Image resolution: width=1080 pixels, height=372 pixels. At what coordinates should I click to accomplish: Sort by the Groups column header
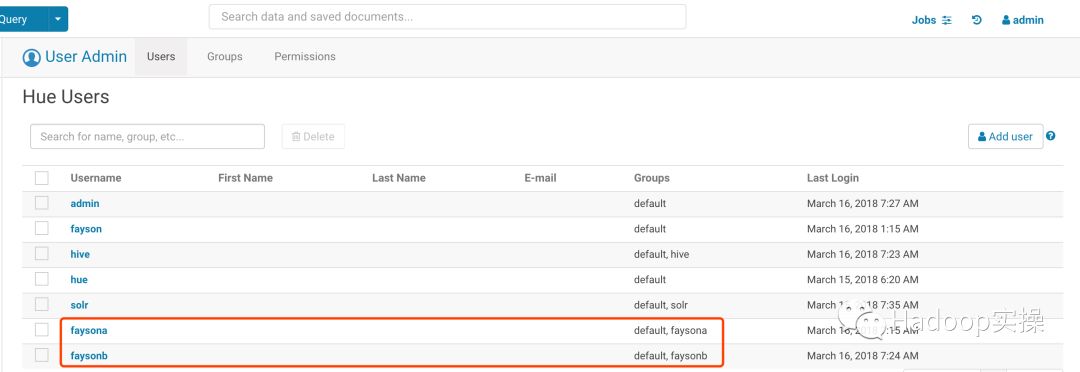click(652, 178)
